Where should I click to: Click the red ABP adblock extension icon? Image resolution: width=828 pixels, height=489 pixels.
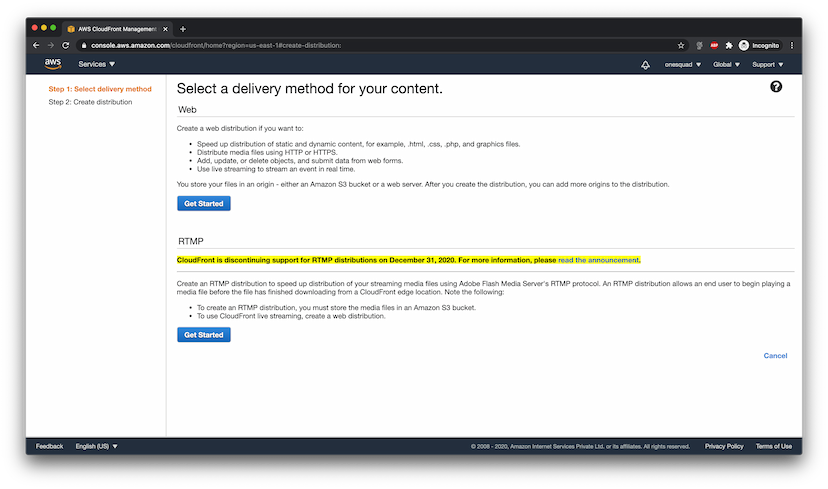[x=714, y=45]
